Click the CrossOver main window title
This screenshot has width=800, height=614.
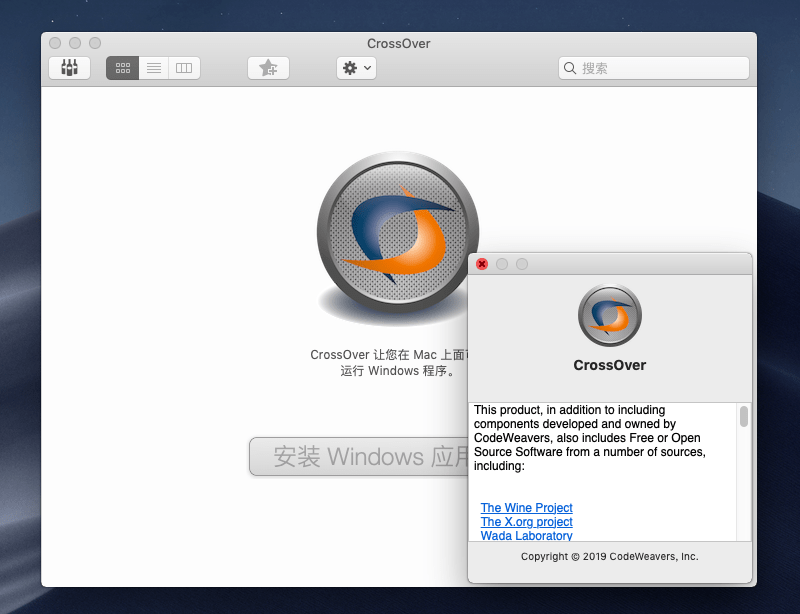(x=398, y=43)
